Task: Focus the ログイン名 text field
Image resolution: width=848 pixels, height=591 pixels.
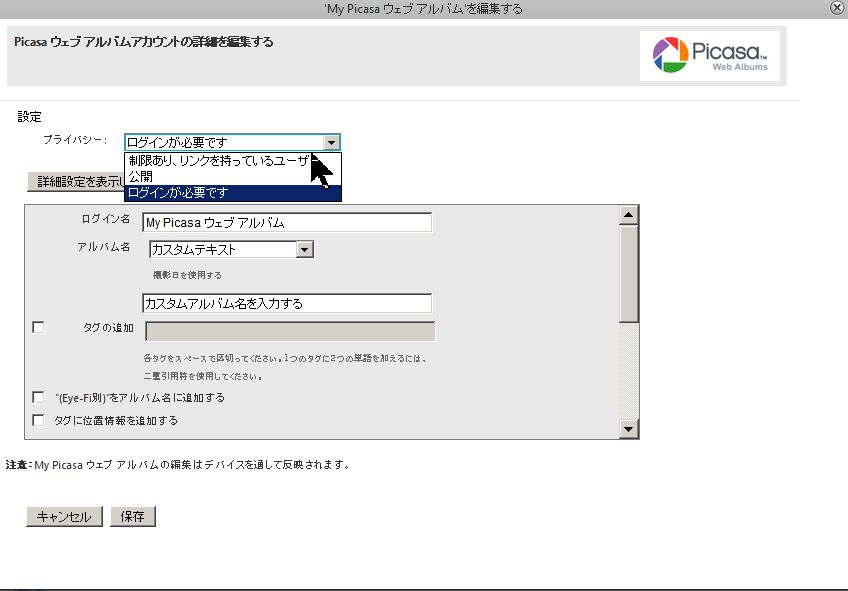Action: click(x=287, y=223)
